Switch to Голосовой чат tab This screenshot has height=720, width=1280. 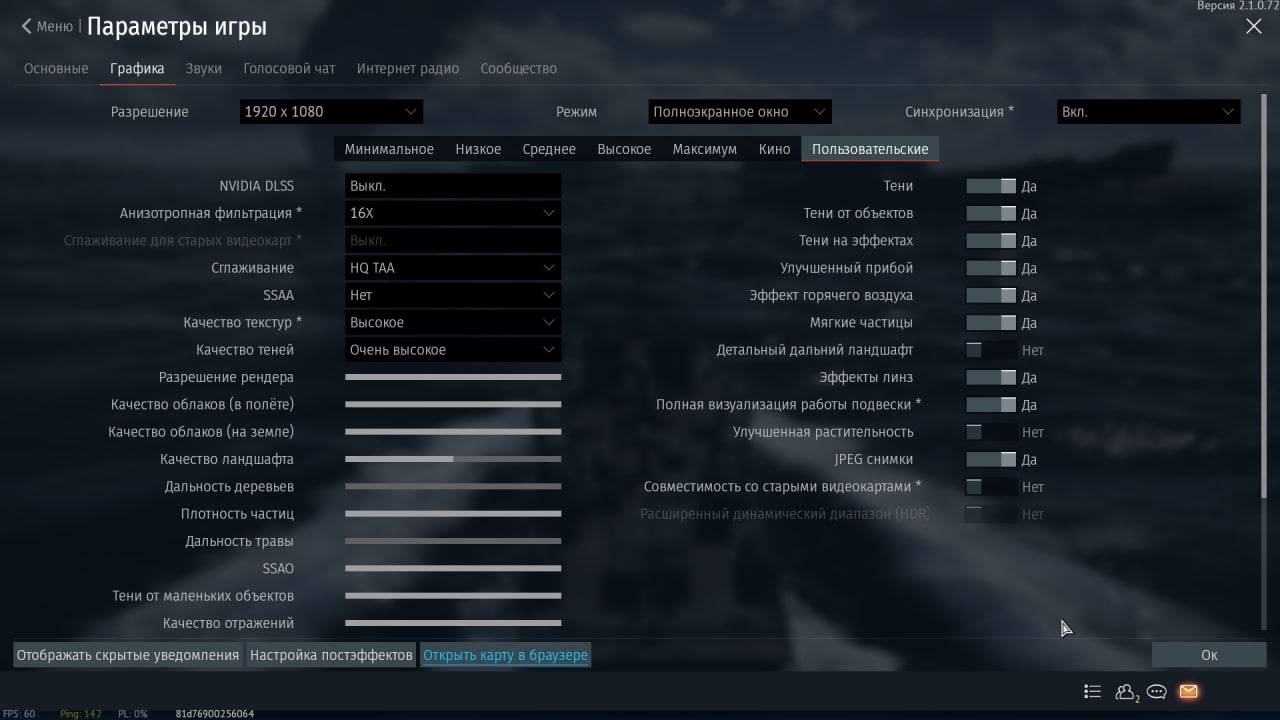pos(289,69)
